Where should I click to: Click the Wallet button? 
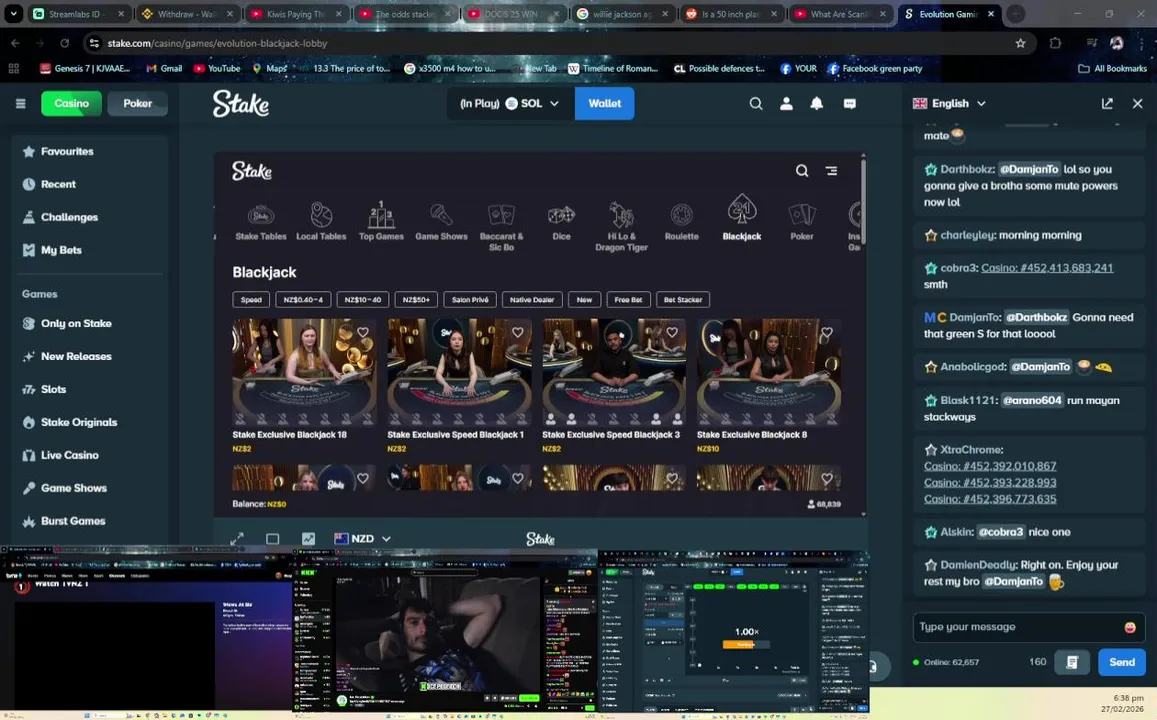tap(604, 103)
